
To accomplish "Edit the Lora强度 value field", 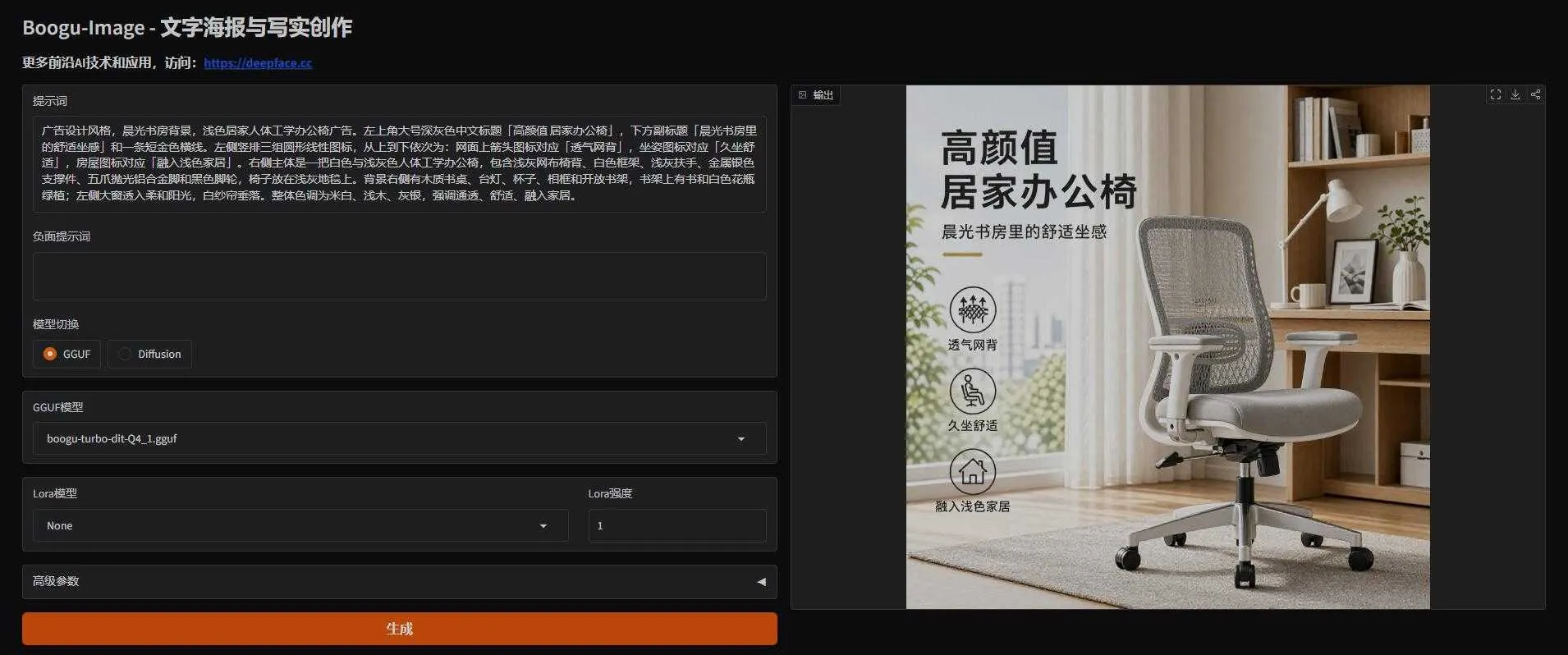I will point(677,525).
